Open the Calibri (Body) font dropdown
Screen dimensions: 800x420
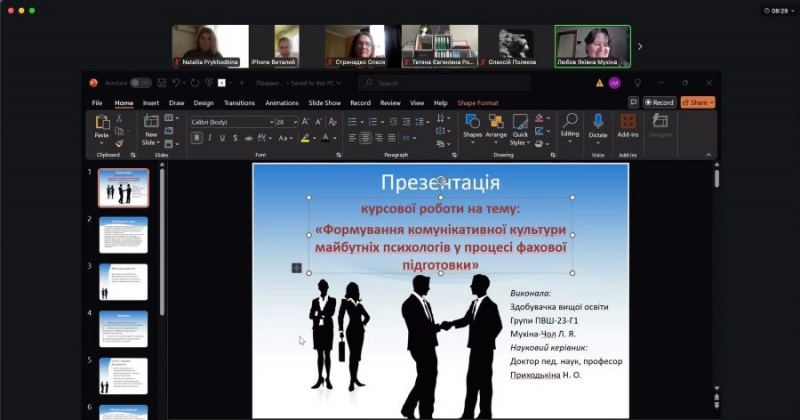click(230, 122)
